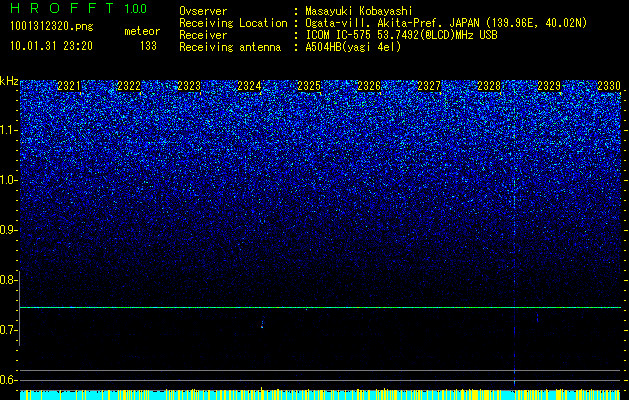Image resolution: width=629 pixels, height=400 pixels.
Task: Click the kHz axis unit label
Action: pyautogui.click(x=9, y=81)
